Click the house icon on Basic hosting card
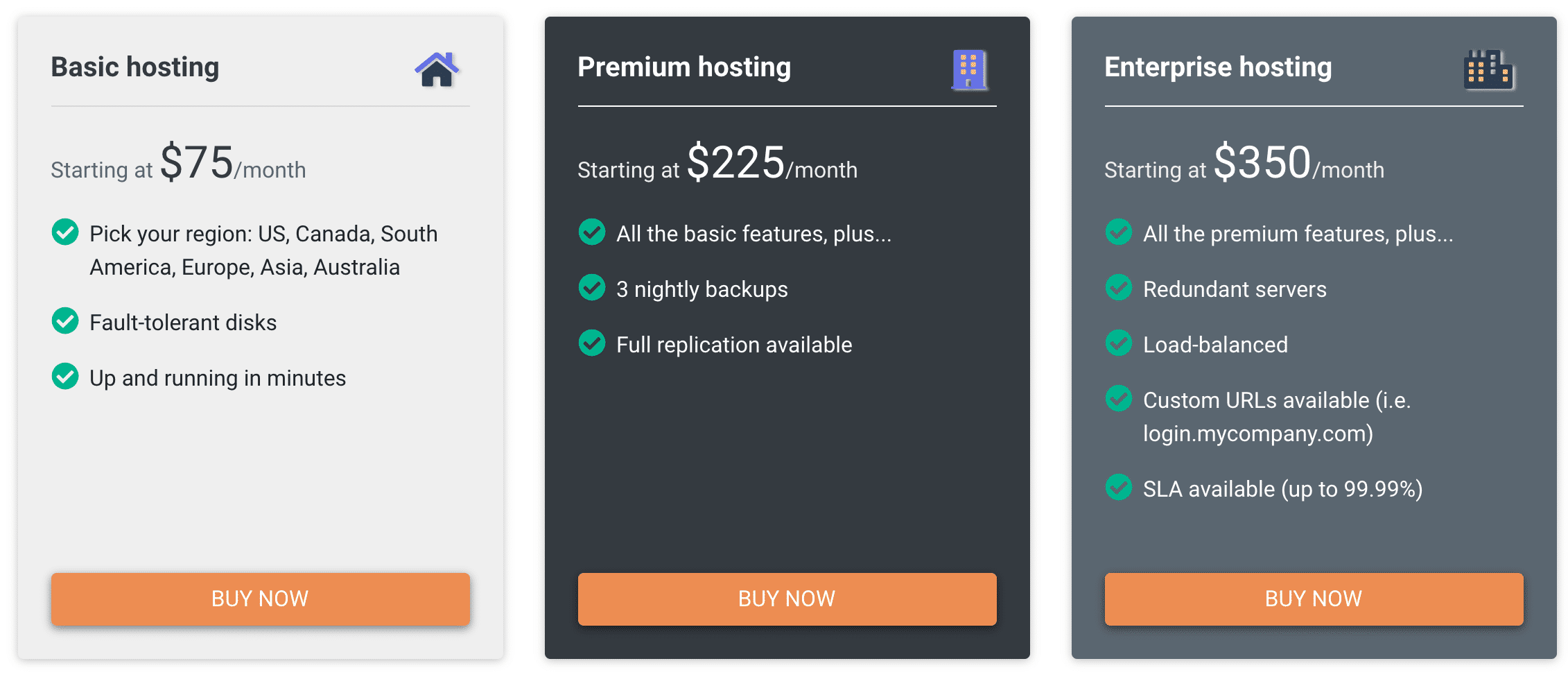The height and width of the screenshot is (677, 1568). point(436,69)
